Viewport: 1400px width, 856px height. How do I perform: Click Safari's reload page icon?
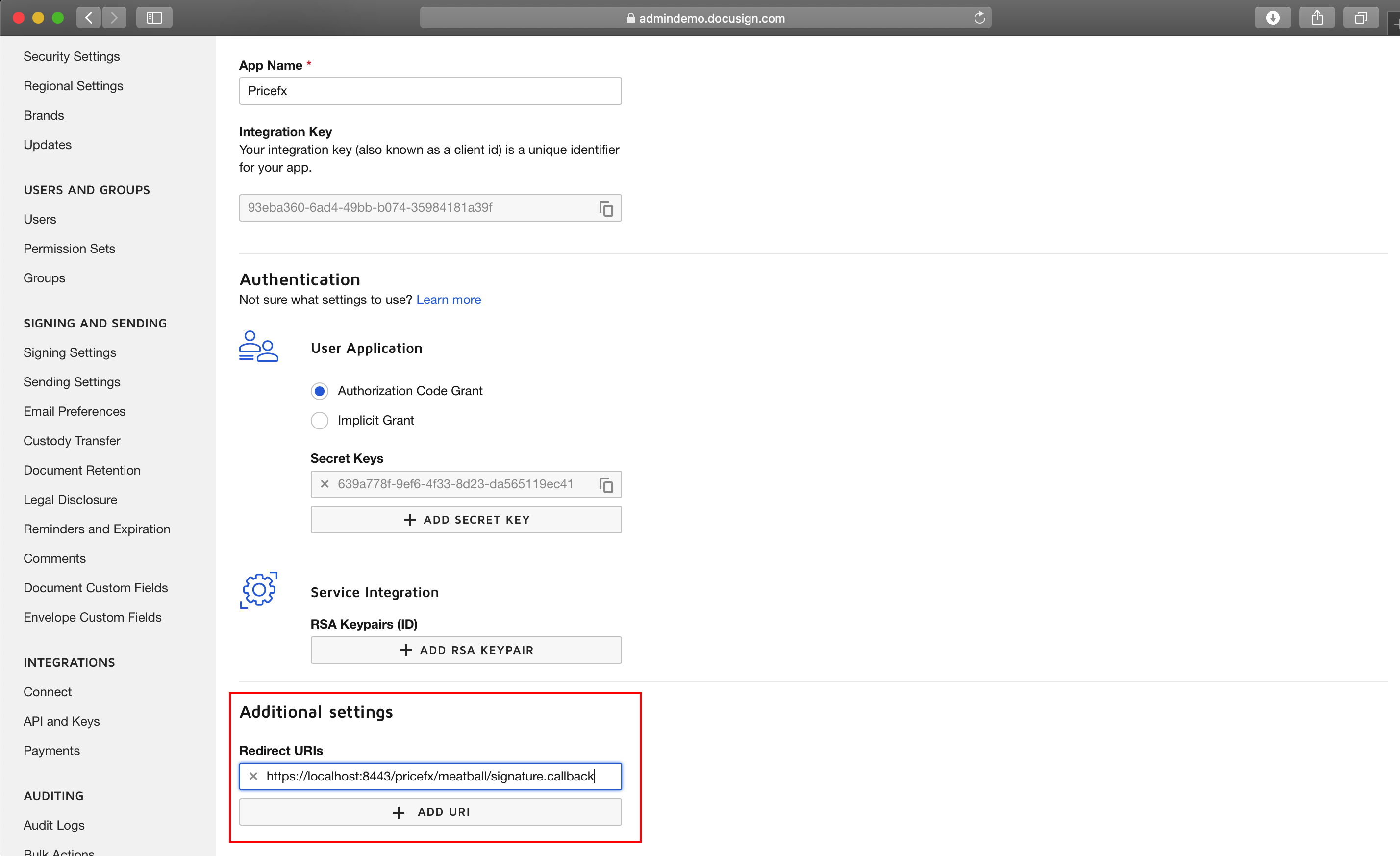point(979,18)
